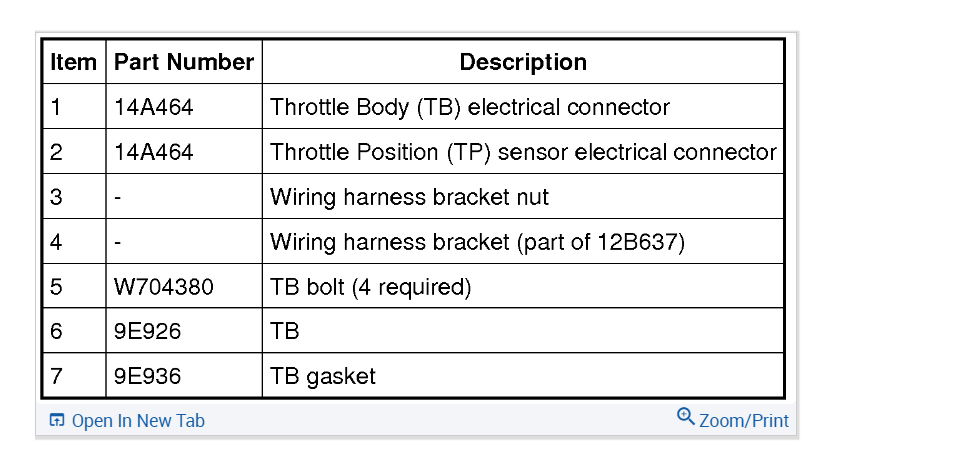
Task: Select part number 9E926
Action: pos(146,331)
